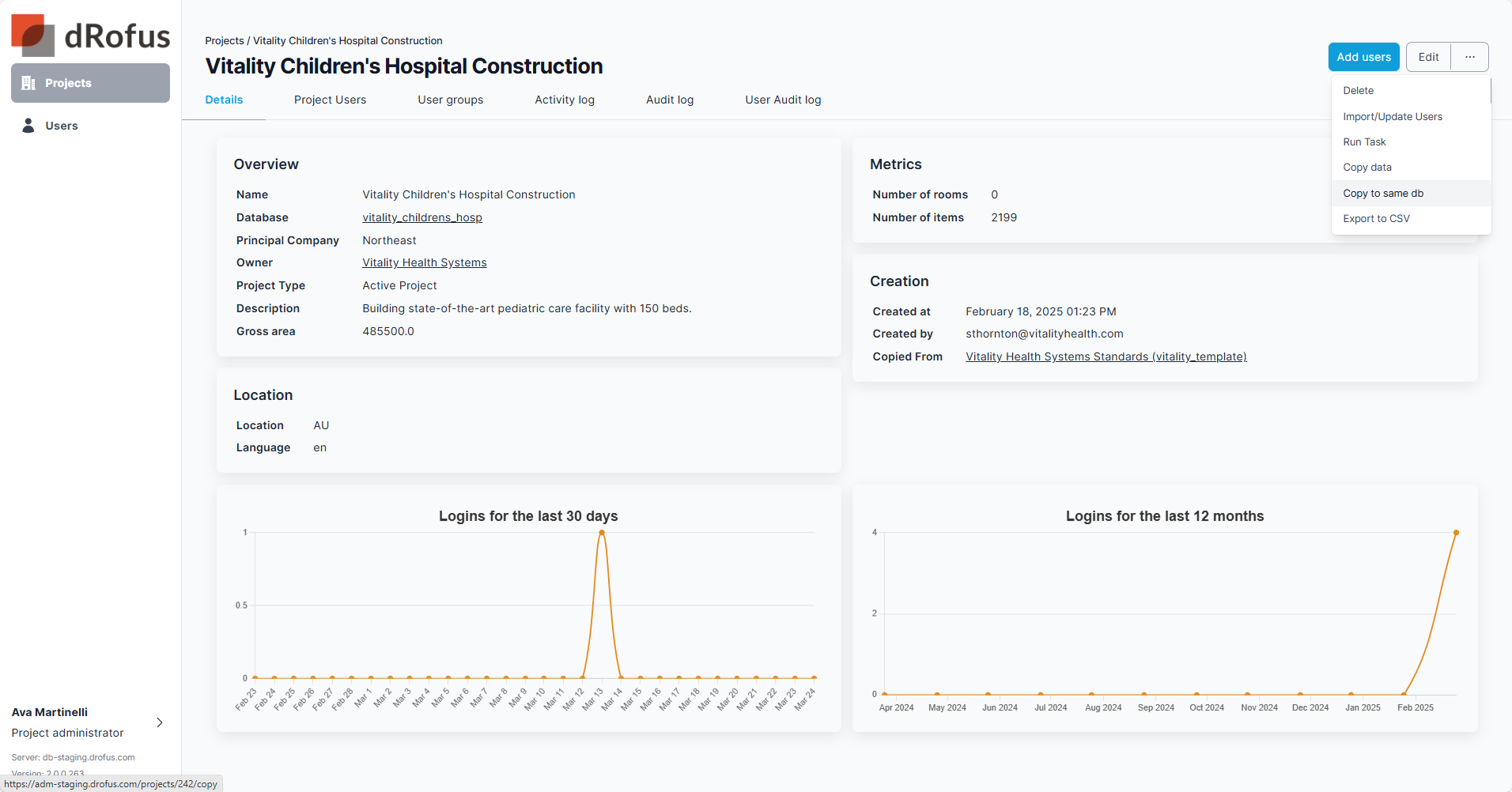Click Run Task in the dropdown

pyautogui.click(x=1364, y=142)
